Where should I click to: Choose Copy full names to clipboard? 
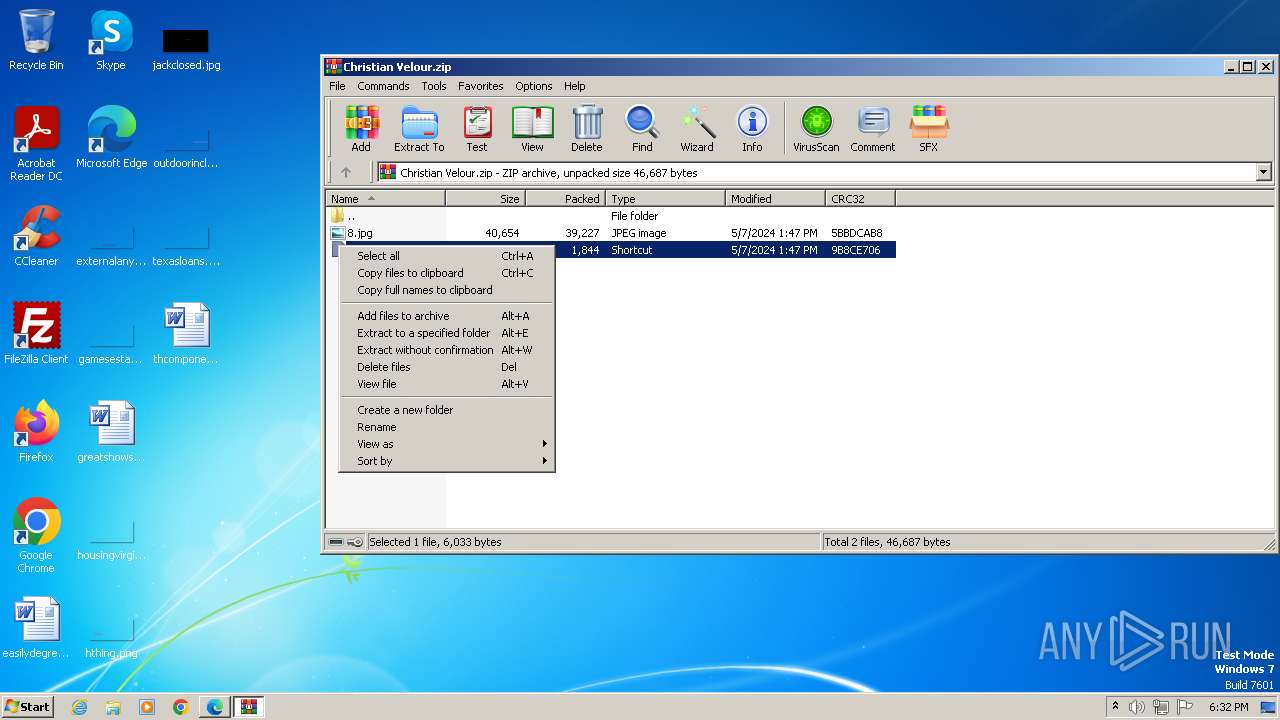point(447,290)
